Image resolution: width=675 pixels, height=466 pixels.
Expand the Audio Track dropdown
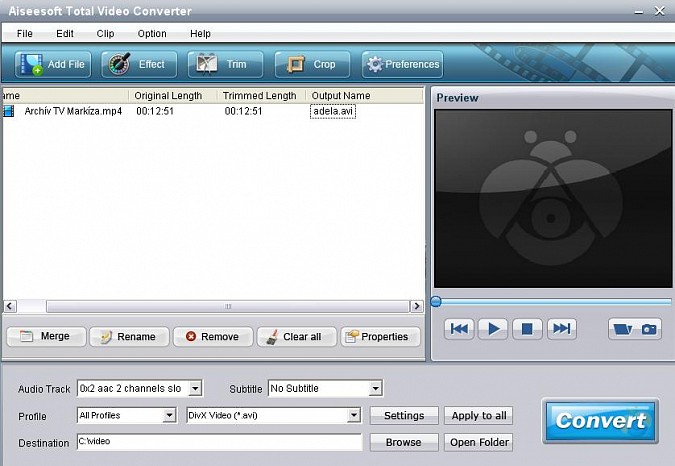[195, 389]
